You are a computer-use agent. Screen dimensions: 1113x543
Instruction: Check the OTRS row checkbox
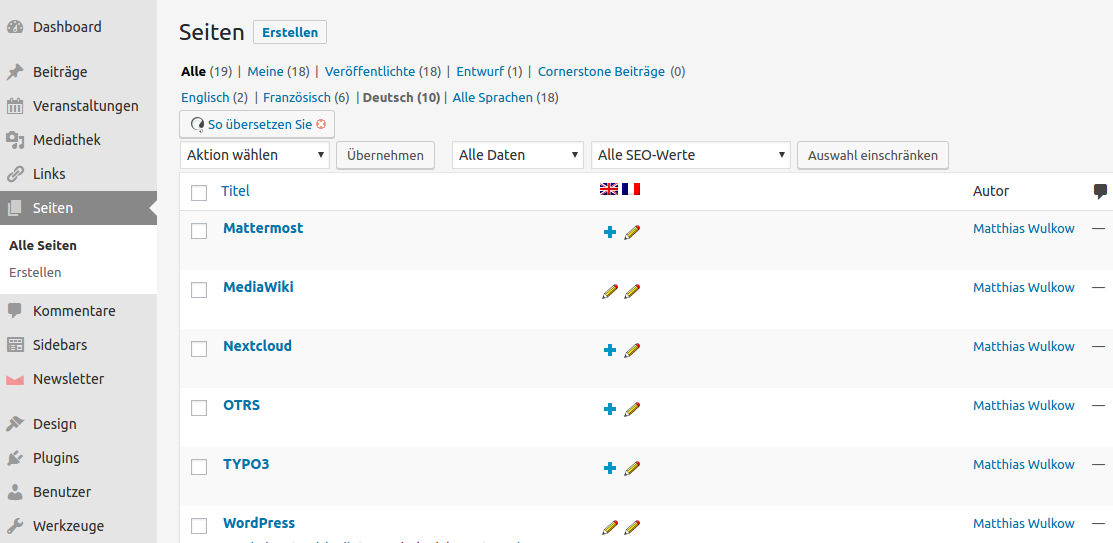(x=199, y=407)
